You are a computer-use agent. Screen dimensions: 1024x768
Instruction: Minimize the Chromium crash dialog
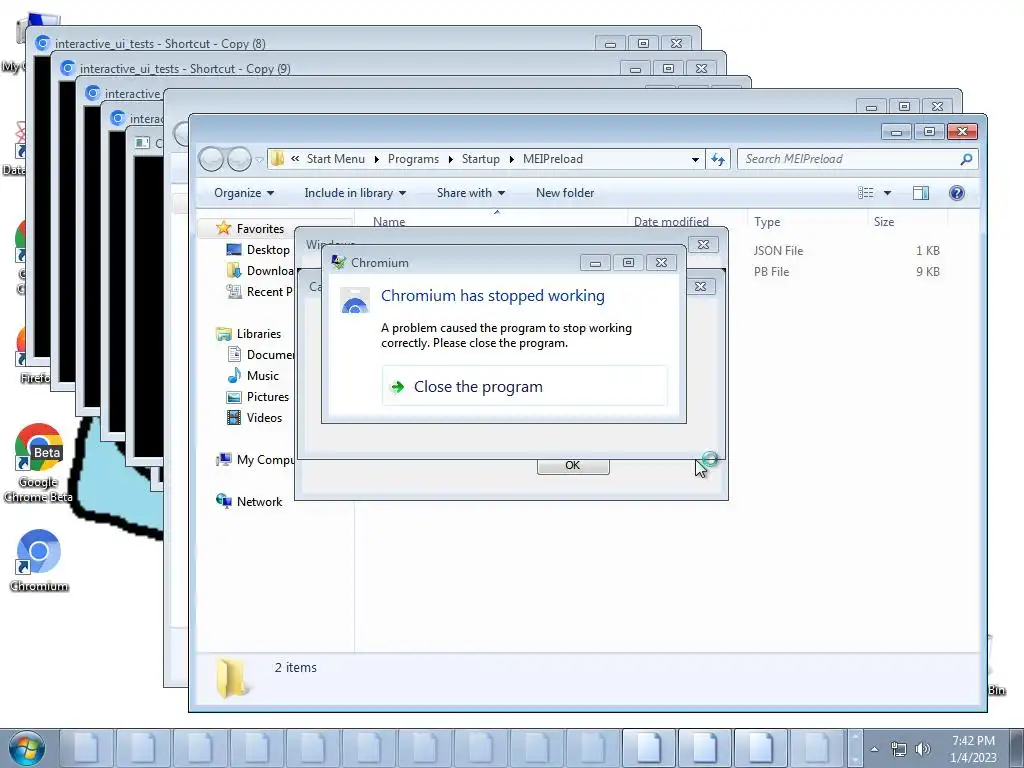tap(595, 263)
